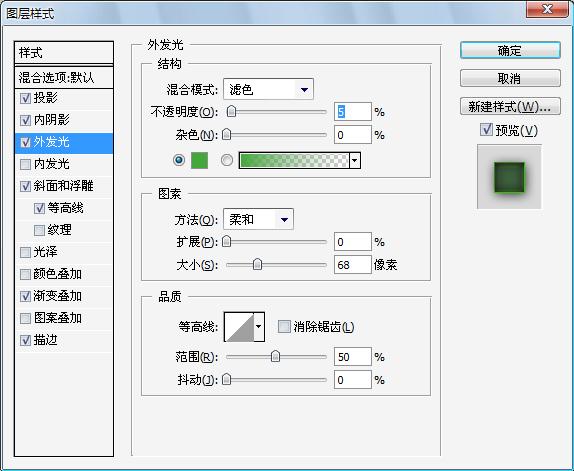The image size is (574, 471).
Task: Enable the 图案叠加 pattern overlay checkbox
Action: 25,318
